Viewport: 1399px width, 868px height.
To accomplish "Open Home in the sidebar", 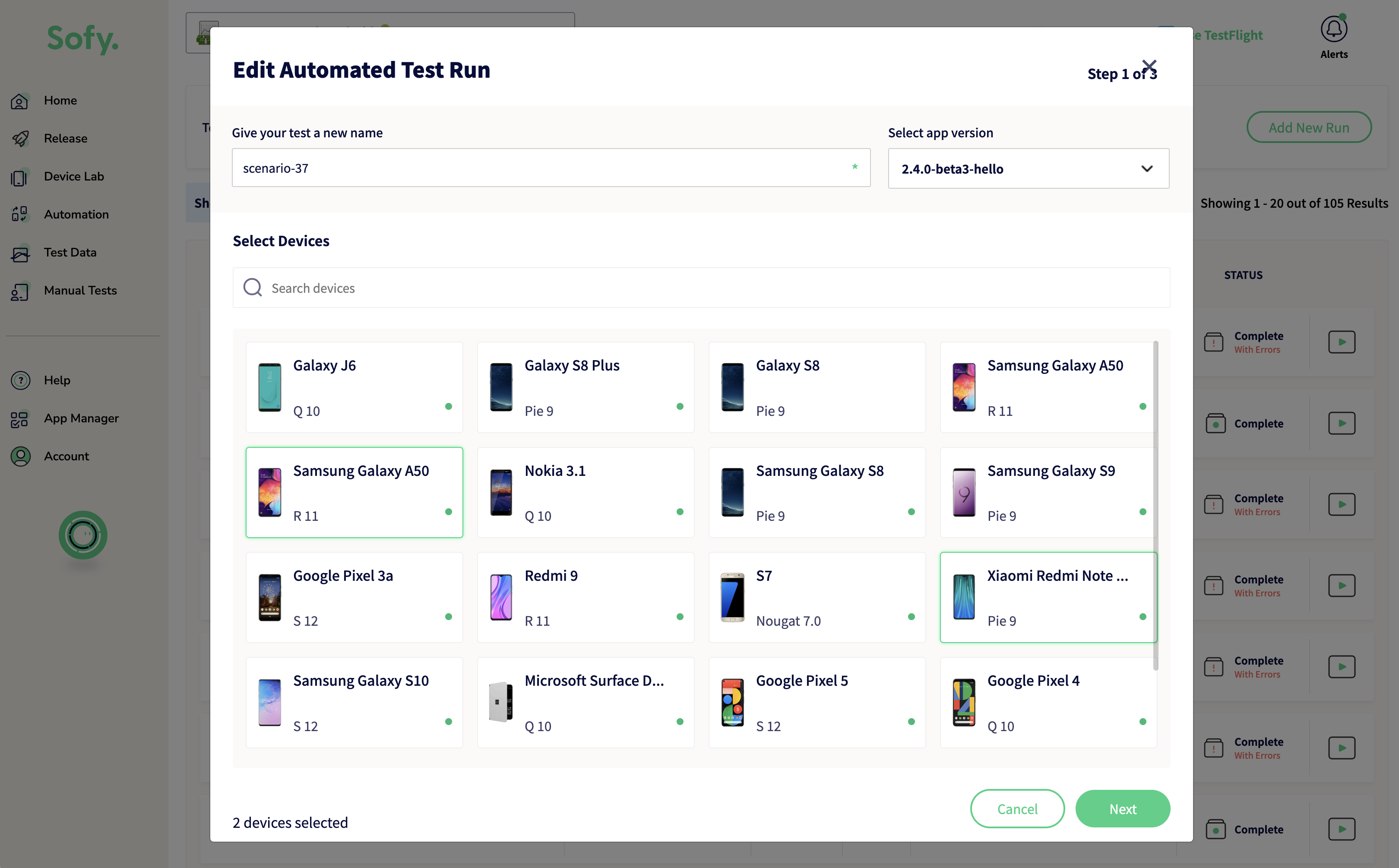I will click(x=60, y=101).
